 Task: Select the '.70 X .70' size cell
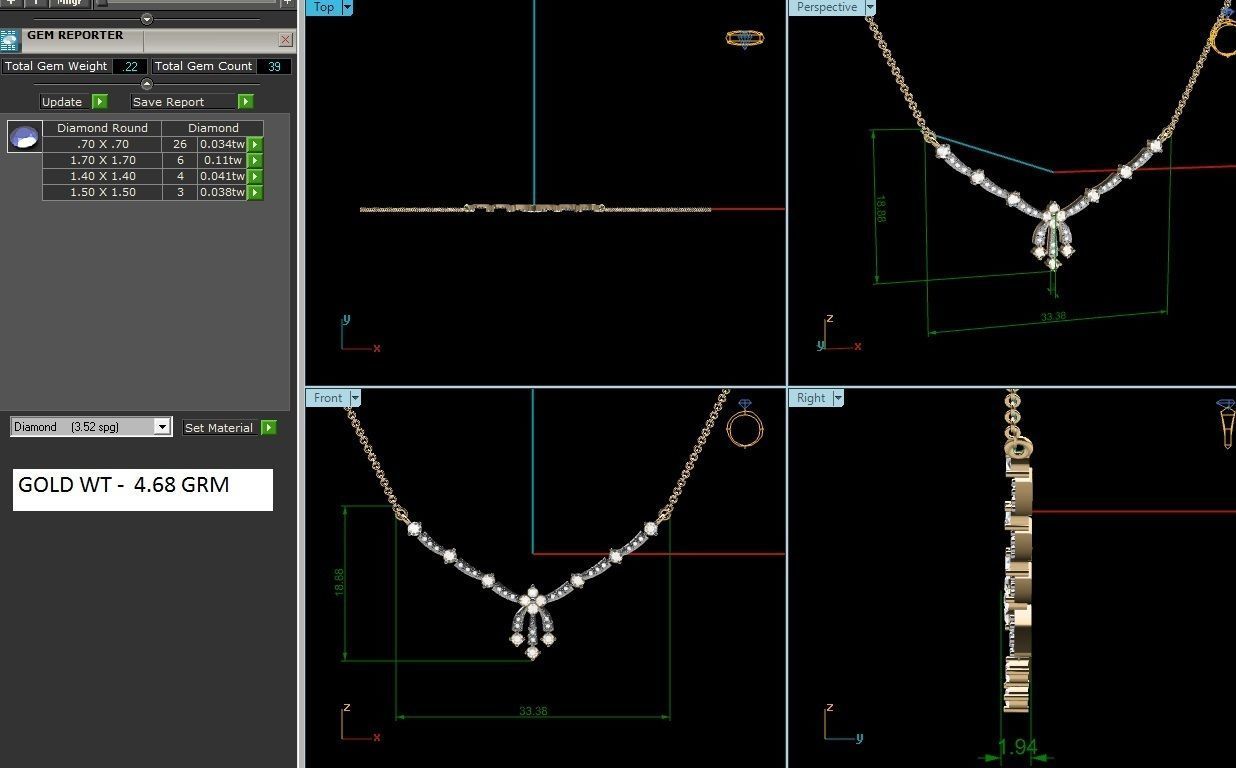click(x=103, y=144)
